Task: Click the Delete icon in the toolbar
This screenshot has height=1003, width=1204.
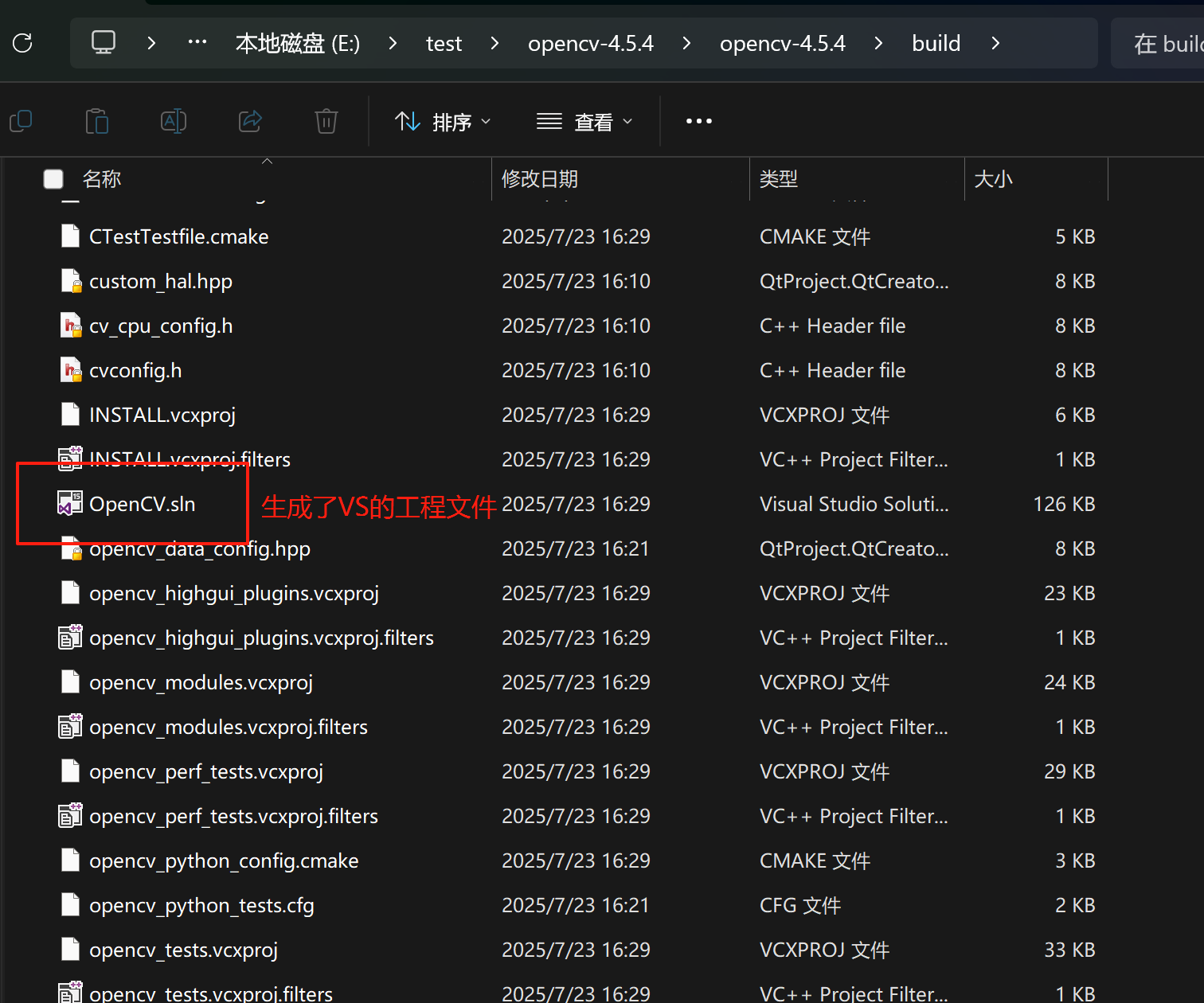Action: (x=326, y=121)
